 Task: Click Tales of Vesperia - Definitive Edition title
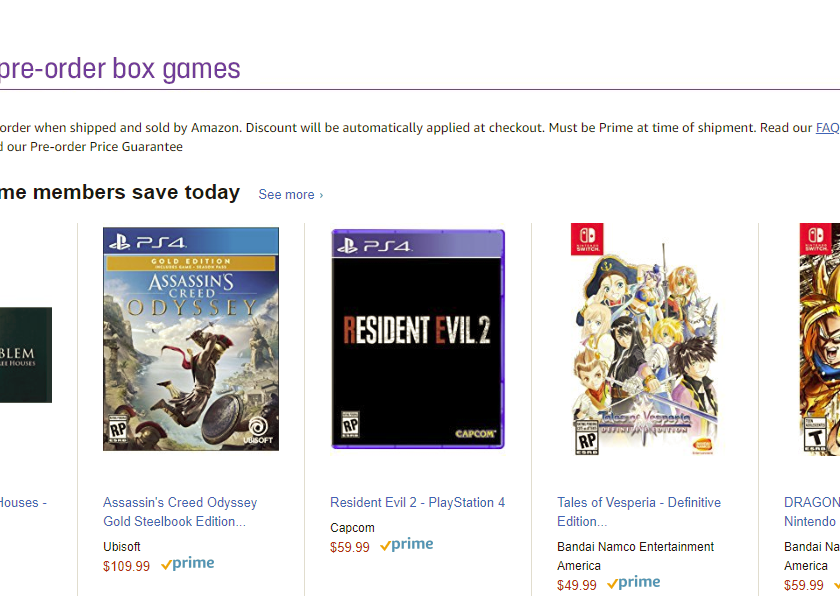point(639,512)
